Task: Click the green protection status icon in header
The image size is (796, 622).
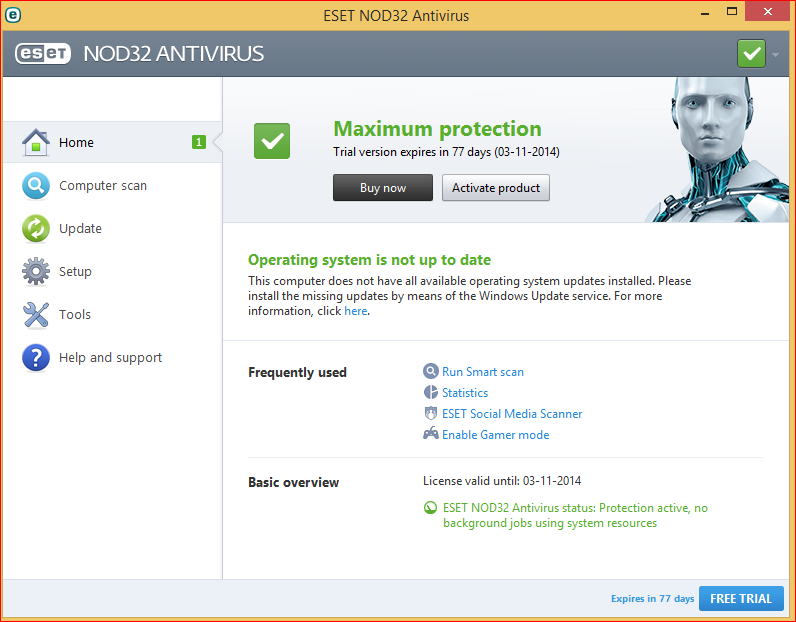Action: [751, 53]
